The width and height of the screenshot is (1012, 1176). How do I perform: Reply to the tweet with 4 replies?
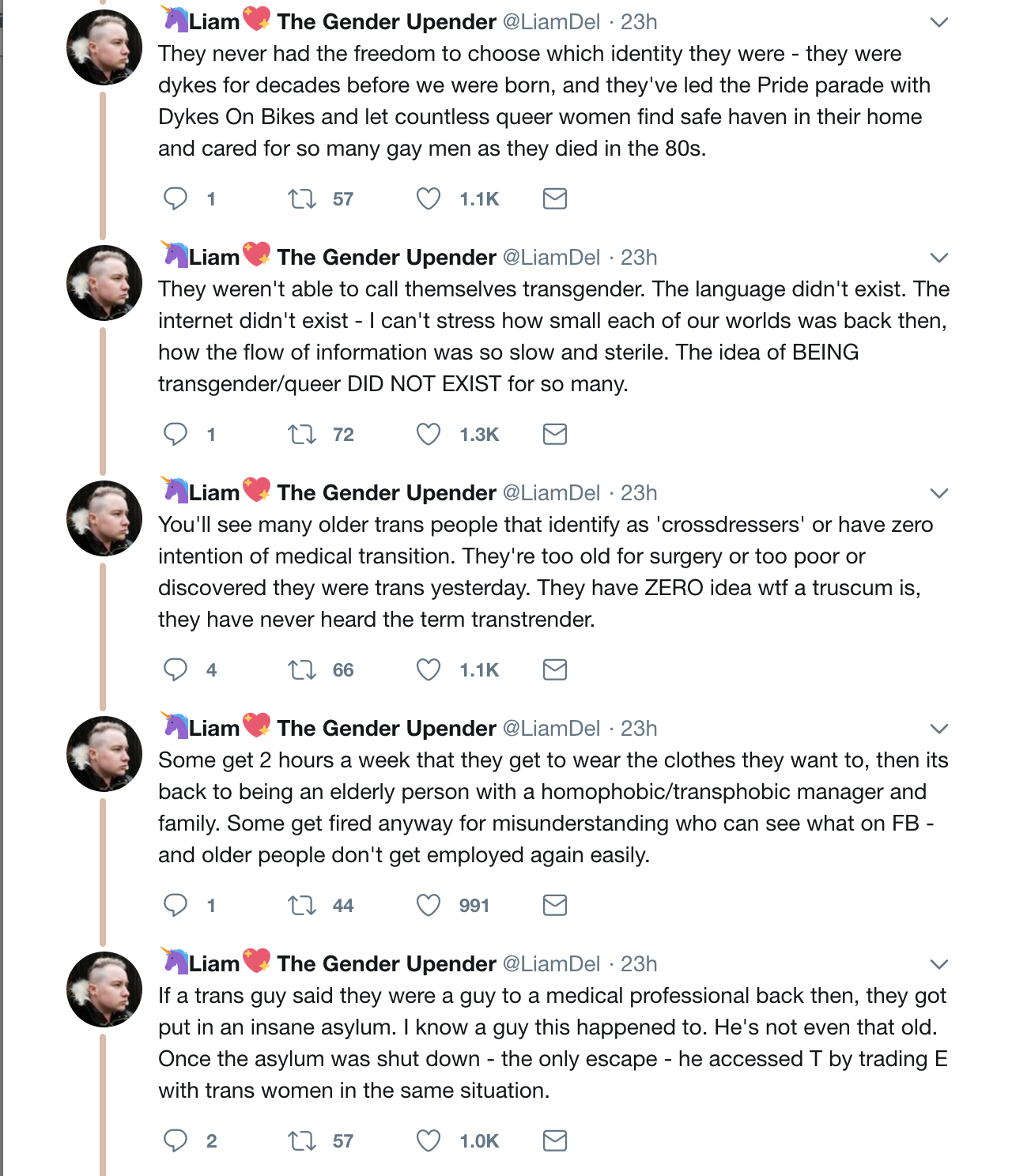[x=176, y=669]
